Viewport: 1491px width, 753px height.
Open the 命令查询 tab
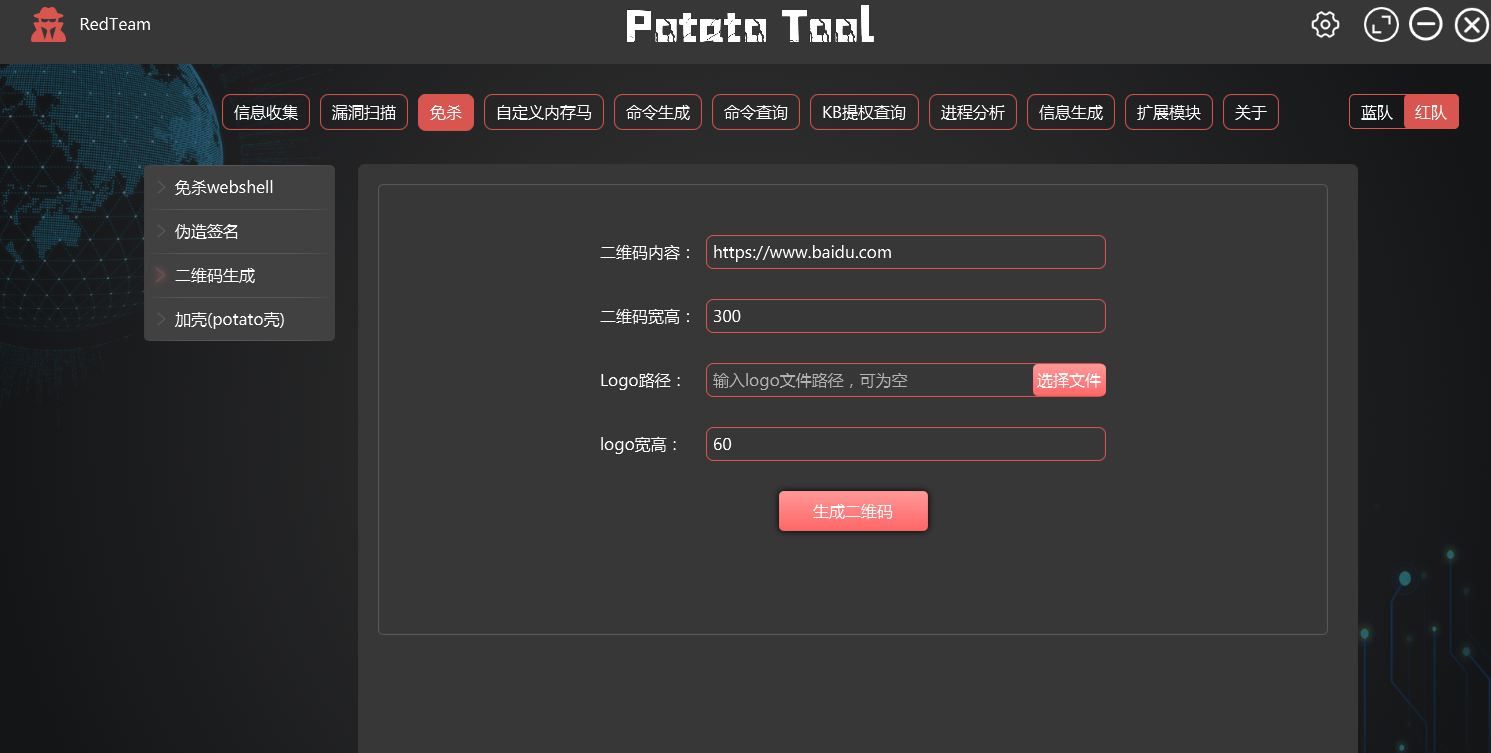756,112
